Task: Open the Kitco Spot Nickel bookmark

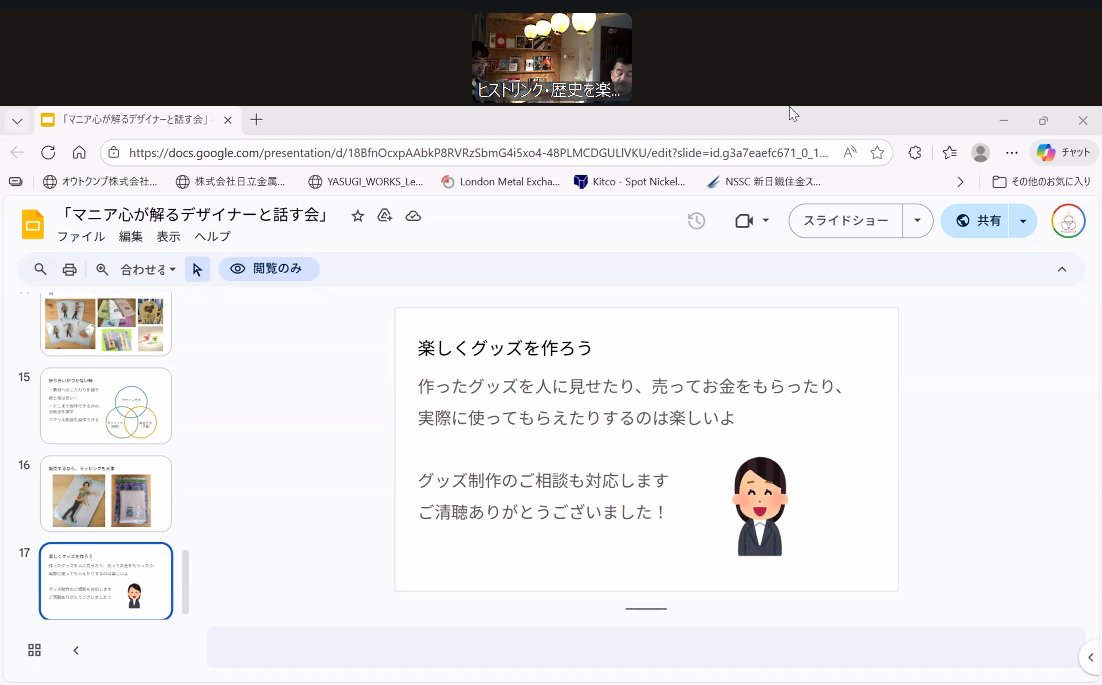Action: pos(629,181)
